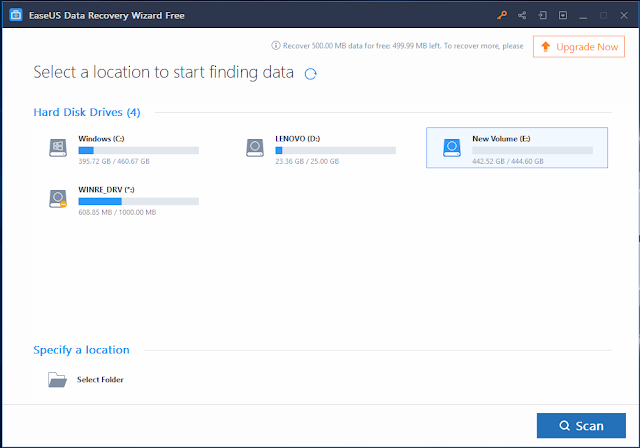Viewport: 640px width, 448px height.
Task: Click the Hard Disk Drives (4) heading
Action: pos(87,112)
